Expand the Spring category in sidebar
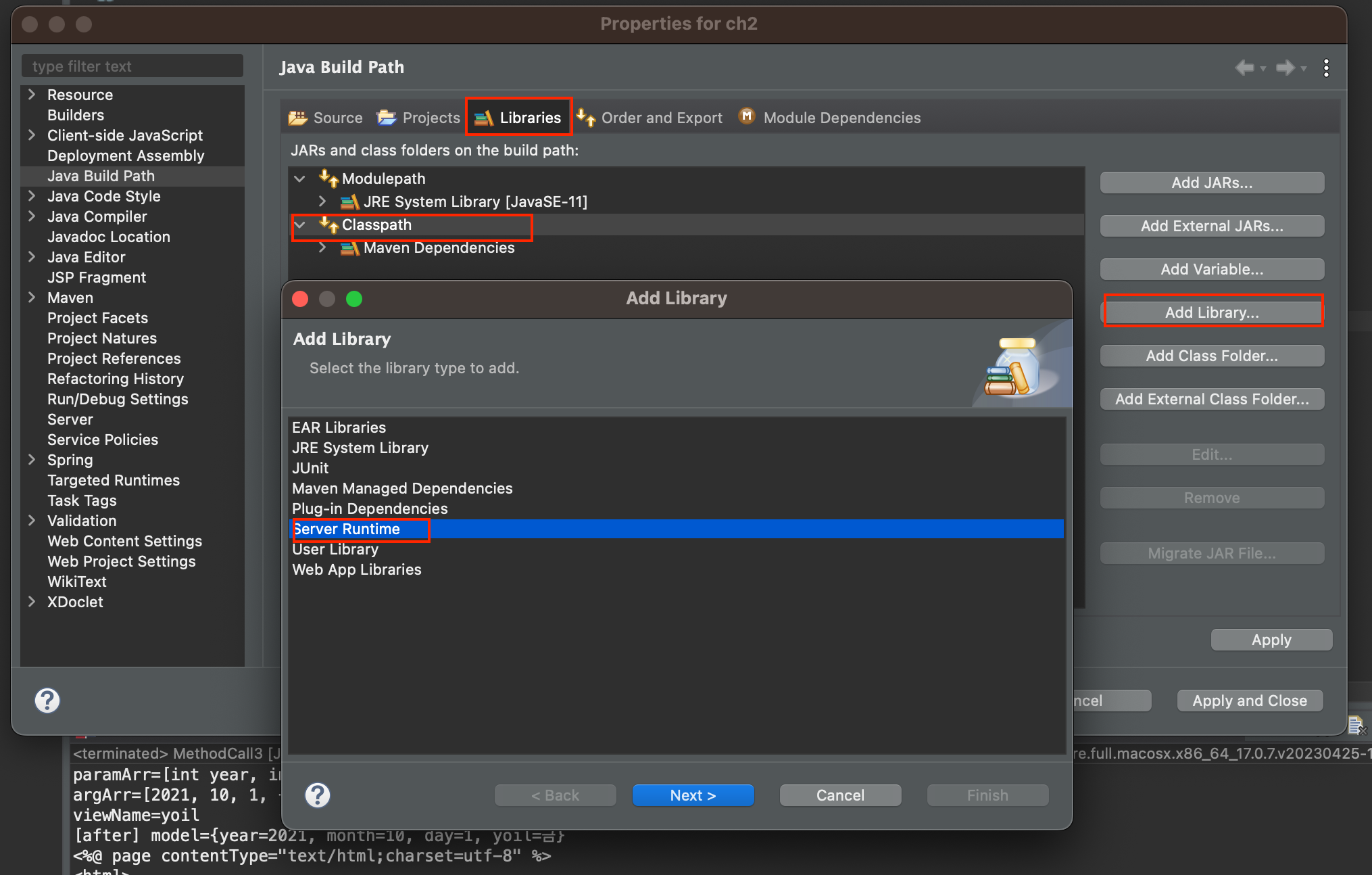This screenshot has height=875, width=1372. (32, 460)
